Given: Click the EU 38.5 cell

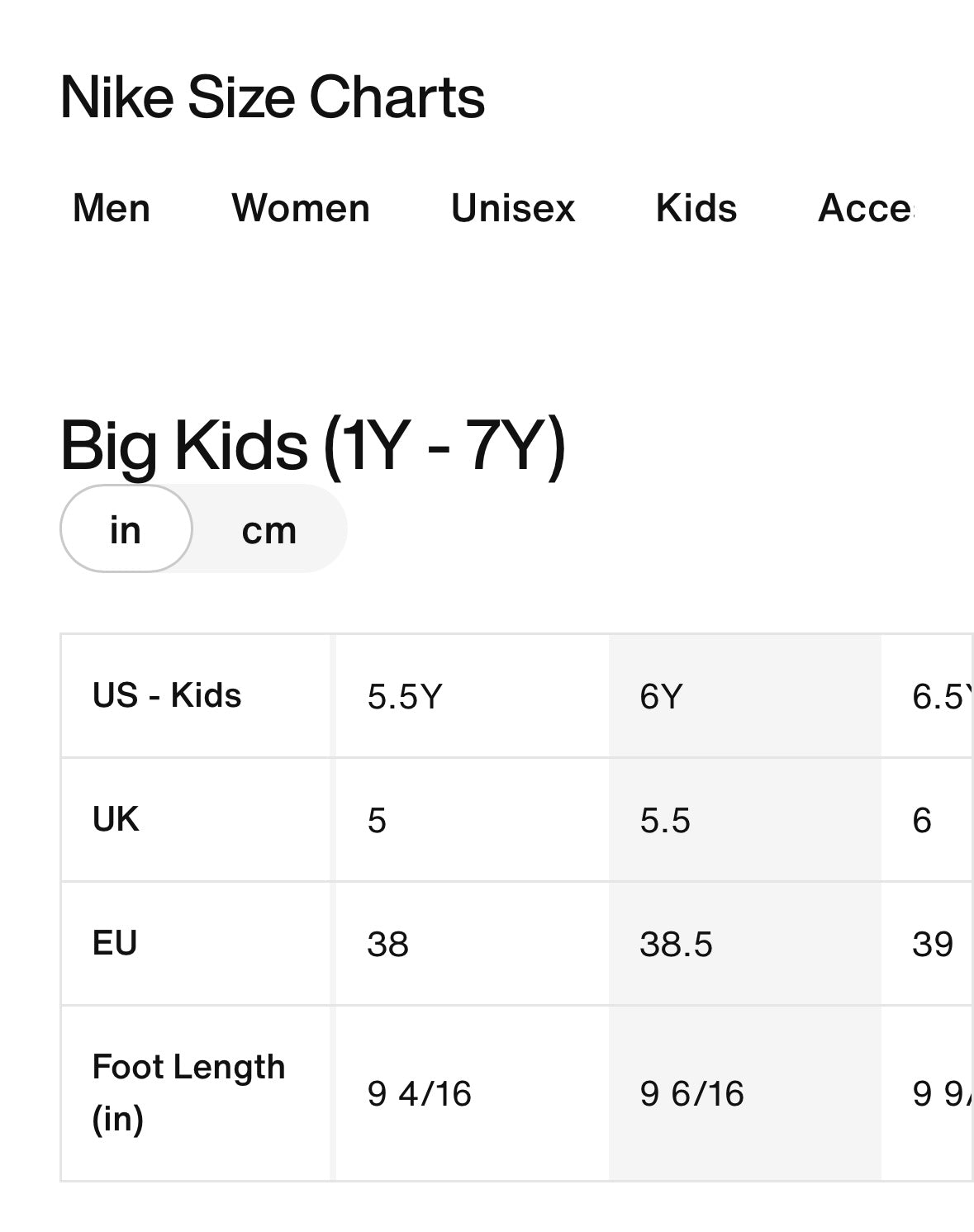Looking at the screenshot, I should point(675,944).
